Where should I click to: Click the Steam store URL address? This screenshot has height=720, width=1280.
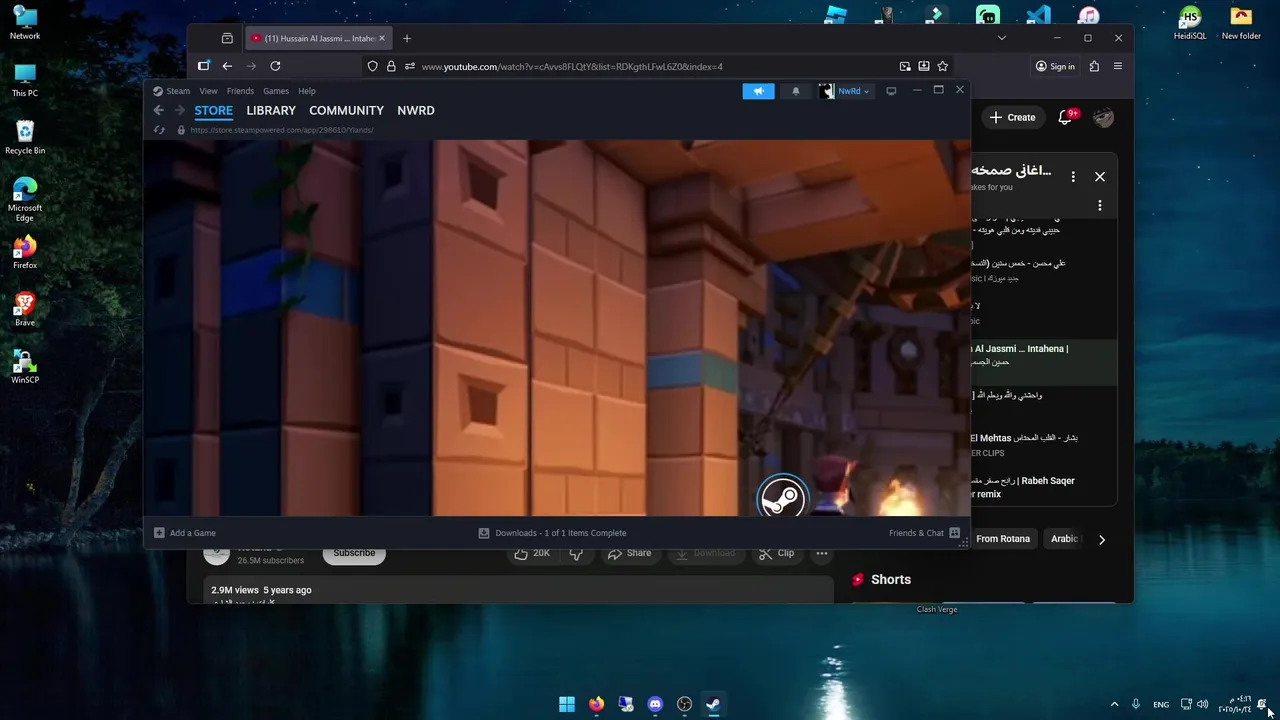click(281, 130)
